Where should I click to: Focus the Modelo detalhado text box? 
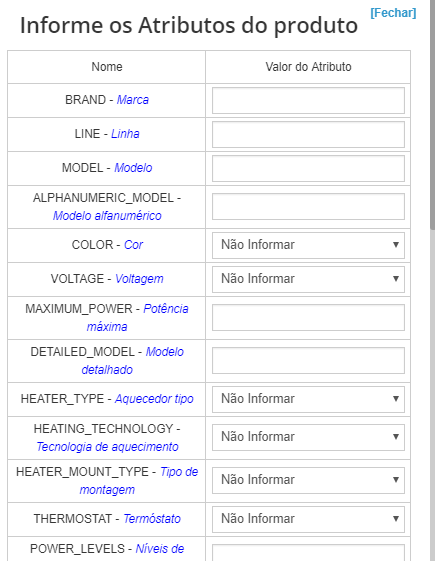[x=308, y=361]
